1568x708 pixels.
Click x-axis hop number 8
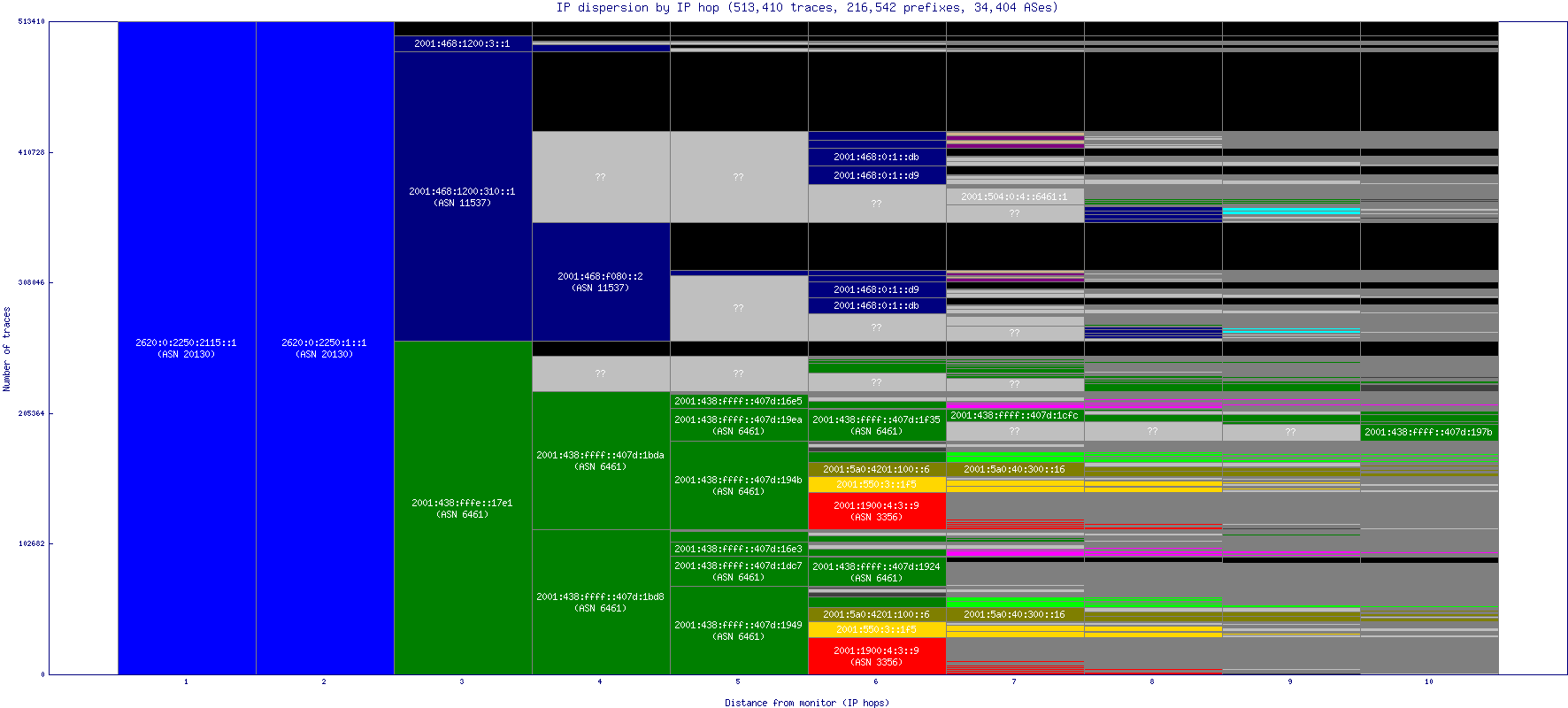[1152, 681]
